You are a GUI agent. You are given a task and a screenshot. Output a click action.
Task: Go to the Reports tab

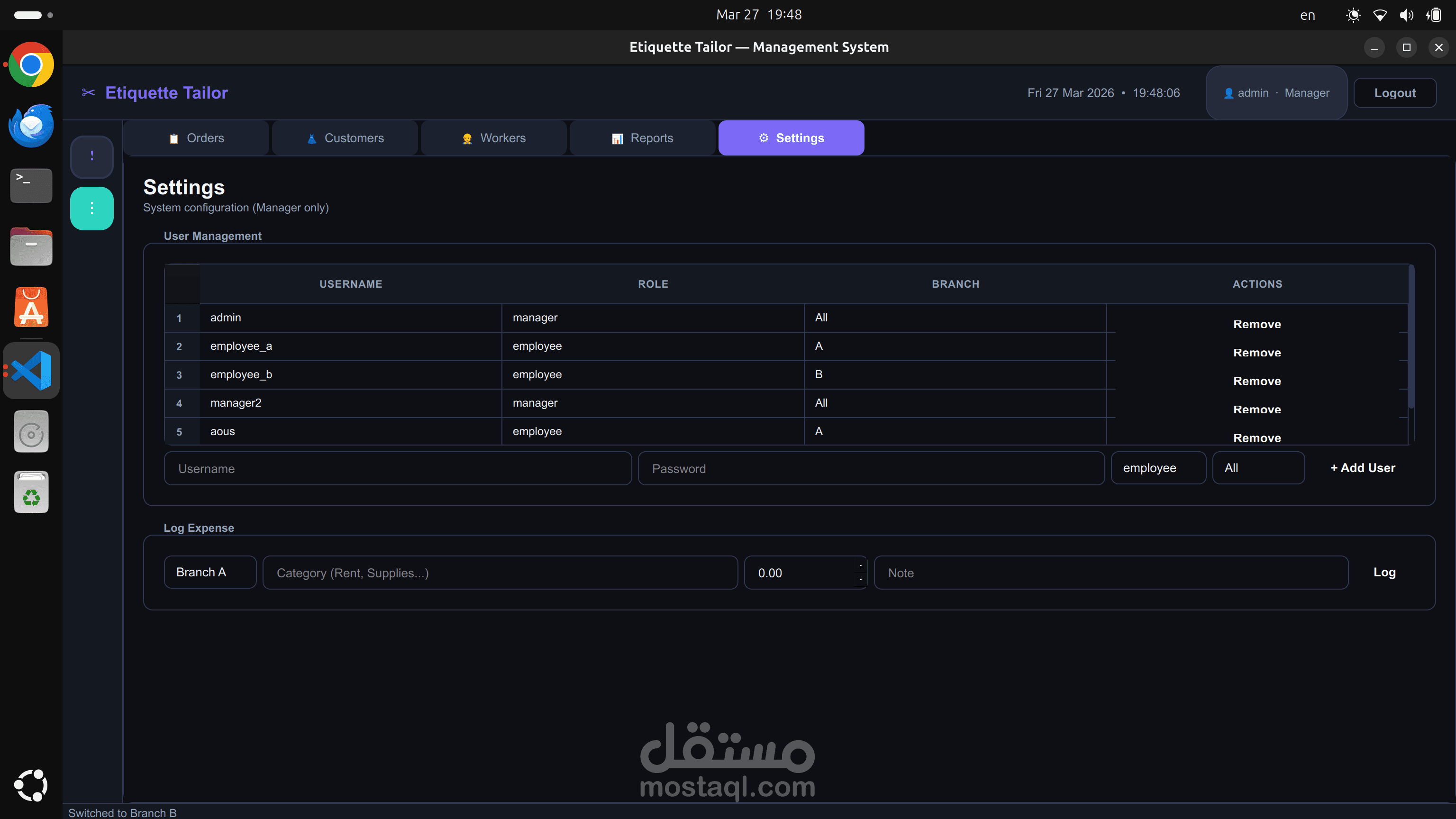pos(642,138)
